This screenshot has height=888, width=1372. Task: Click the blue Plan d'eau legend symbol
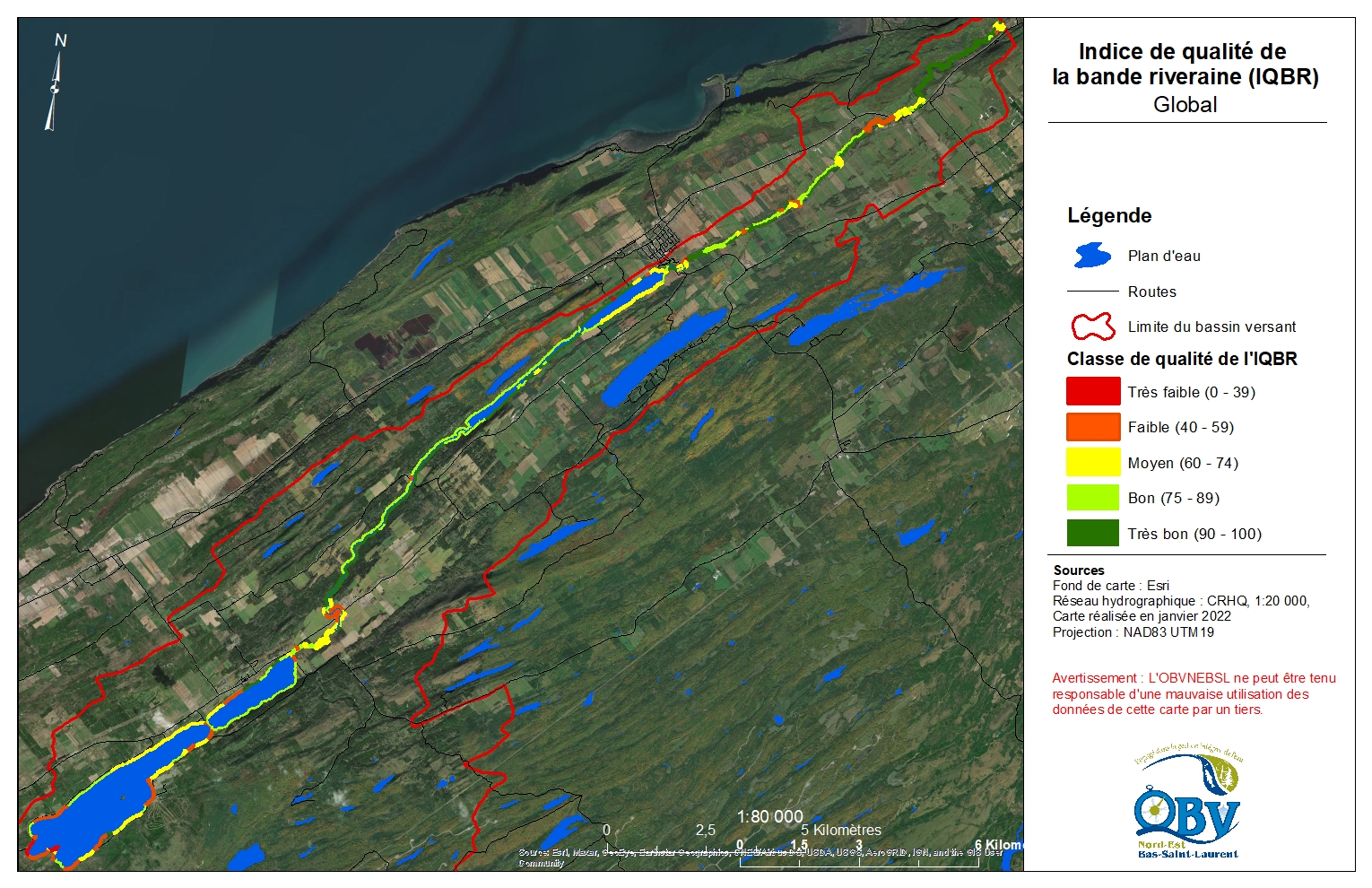(x=1092, y=256)
